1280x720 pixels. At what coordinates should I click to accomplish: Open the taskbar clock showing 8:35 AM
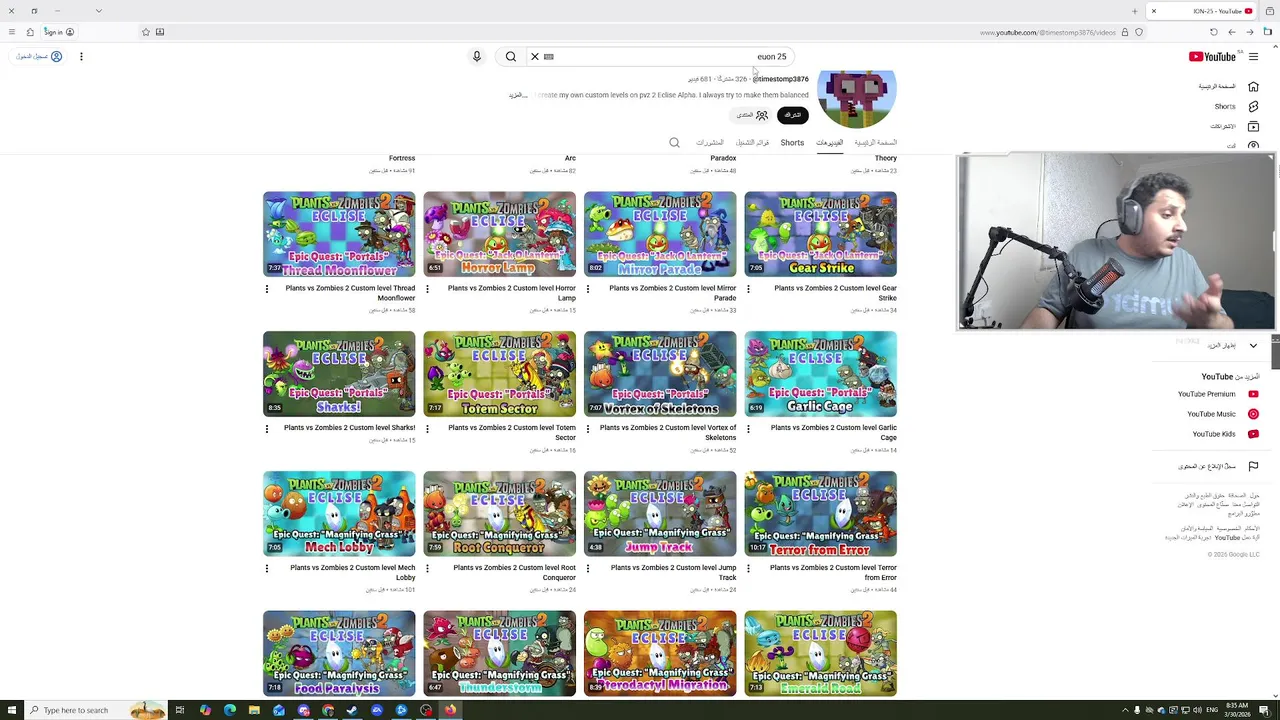click(x=1236, y=710)
